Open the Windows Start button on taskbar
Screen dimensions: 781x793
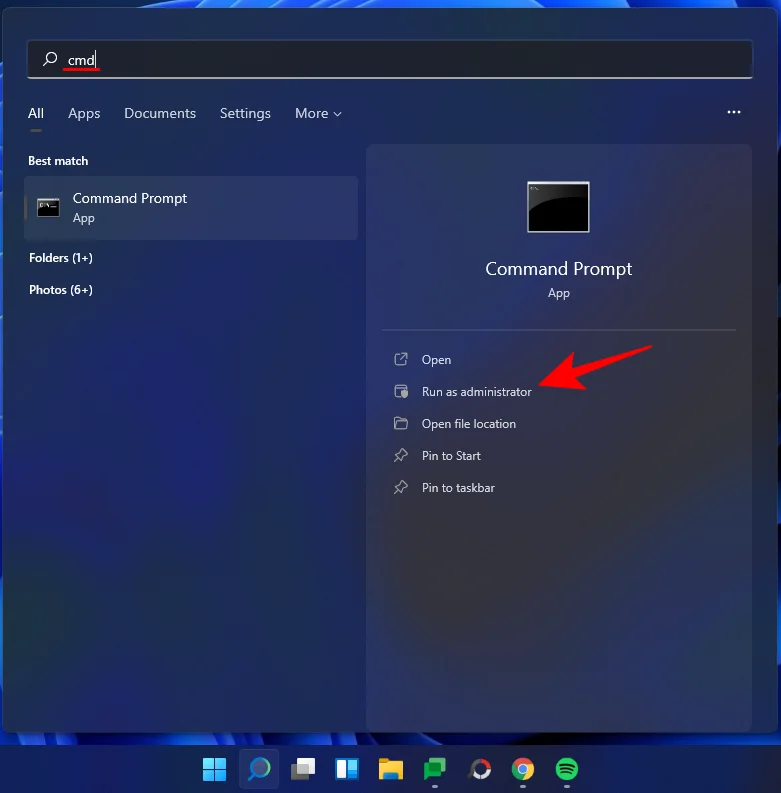pos(214,769)
